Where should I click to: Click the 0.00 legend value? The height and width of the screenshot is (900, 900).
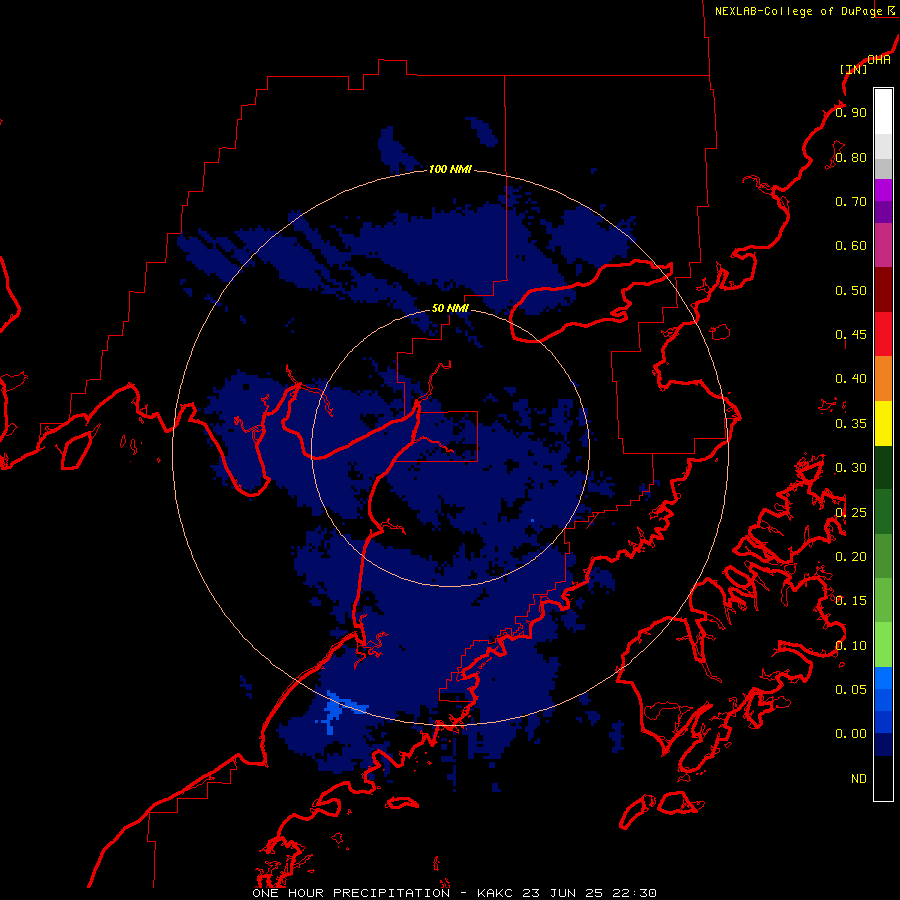click(851, 734)
